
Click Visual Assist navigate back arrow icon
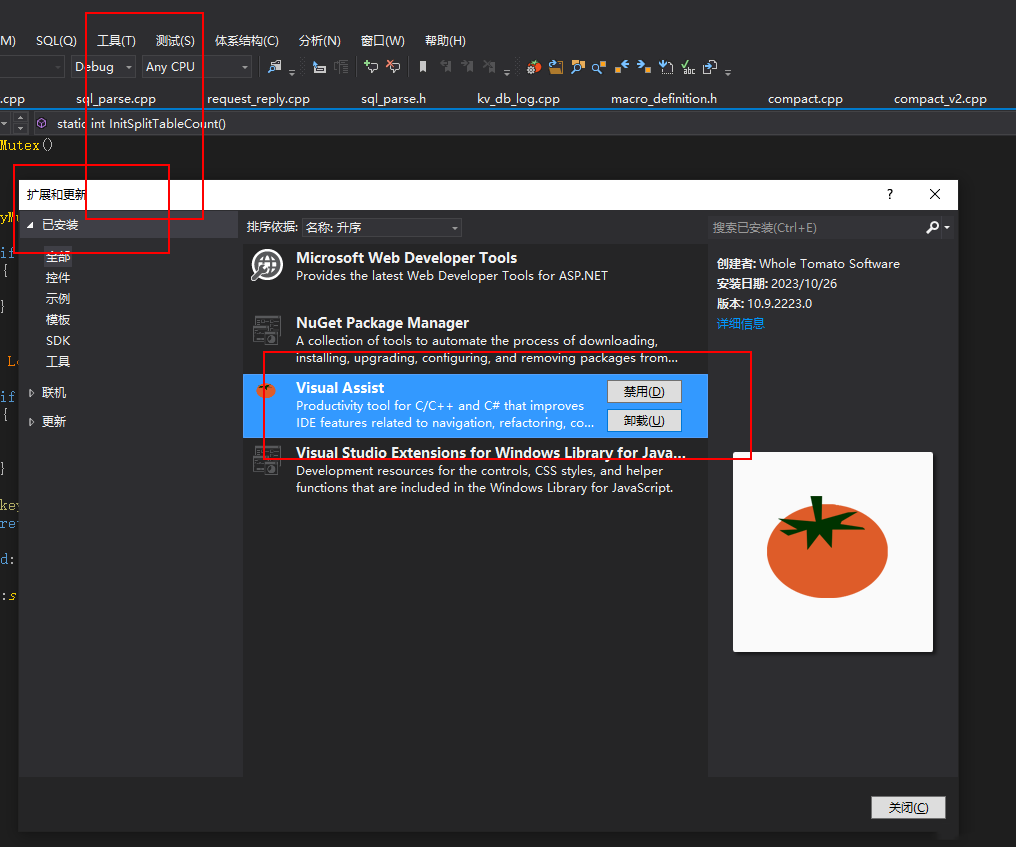622,67
